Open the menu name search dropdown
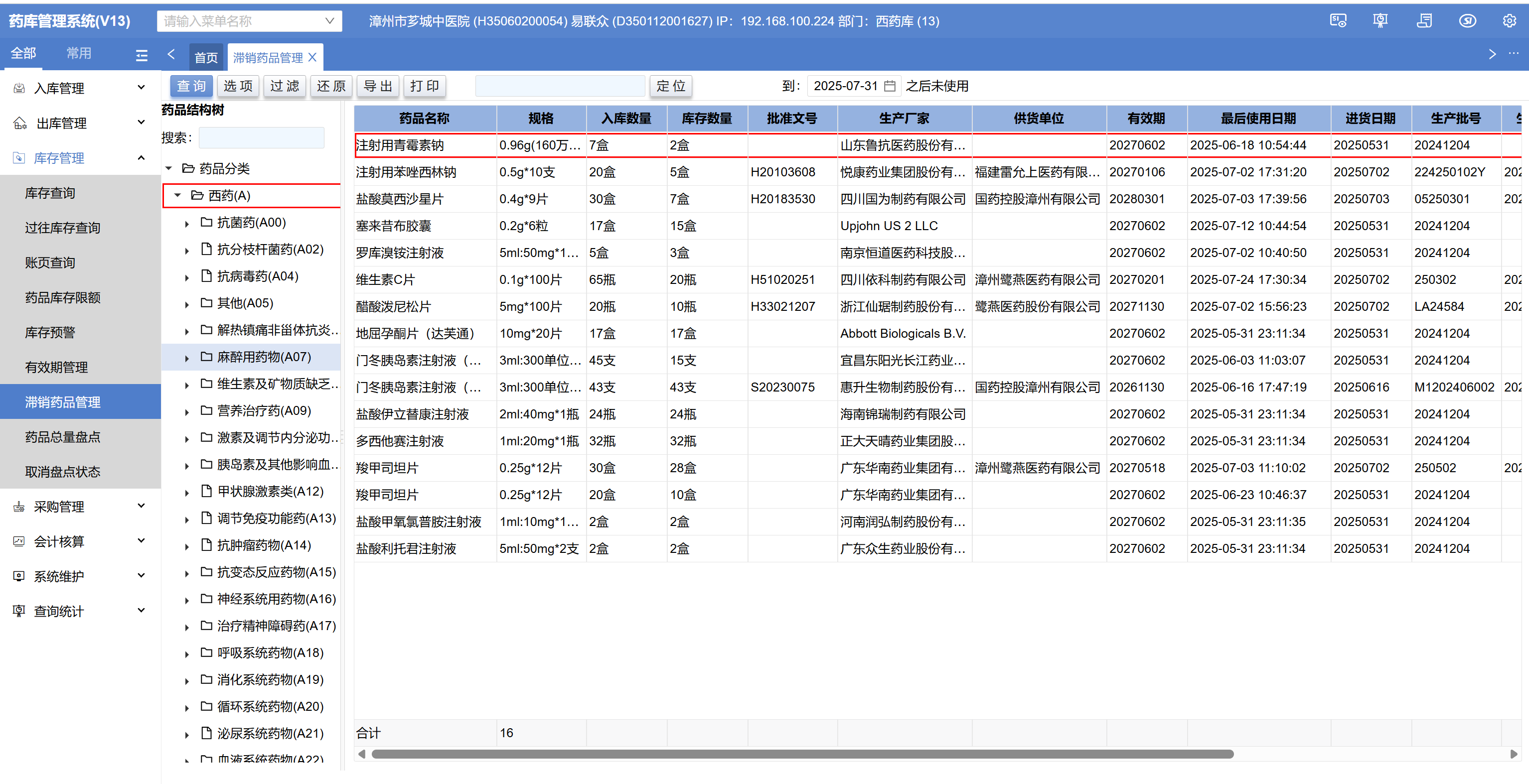The image size is (1529, 784). pos(329,21)
